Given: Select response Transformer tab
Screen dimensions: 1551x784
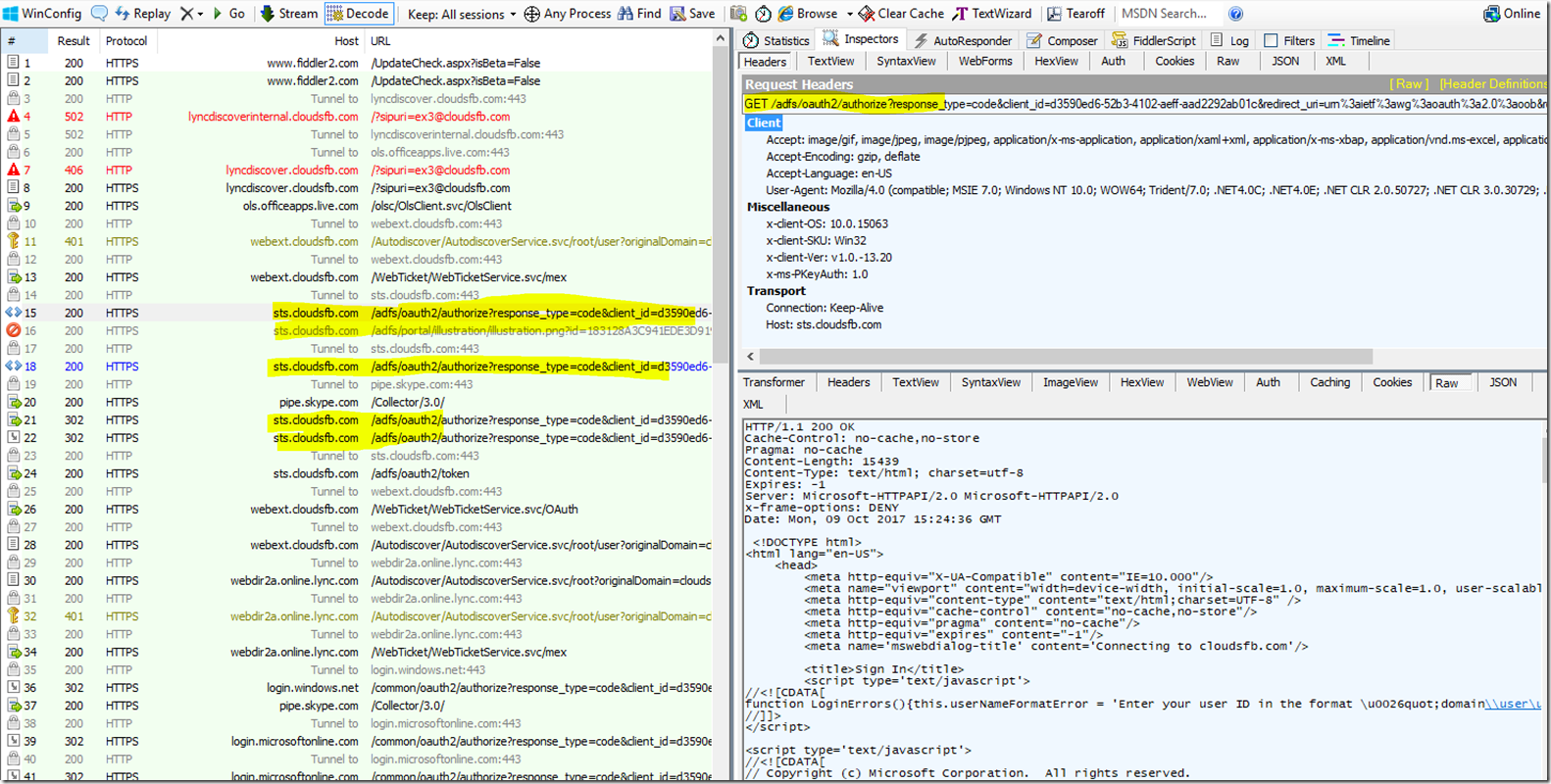Looking at the screenshot, I should (x=774, y=382).
